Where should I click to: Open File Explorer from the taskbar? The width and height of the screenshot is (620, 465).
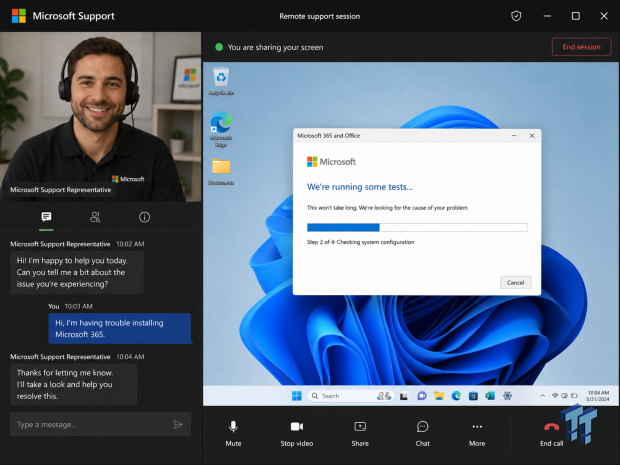(439, 396)
